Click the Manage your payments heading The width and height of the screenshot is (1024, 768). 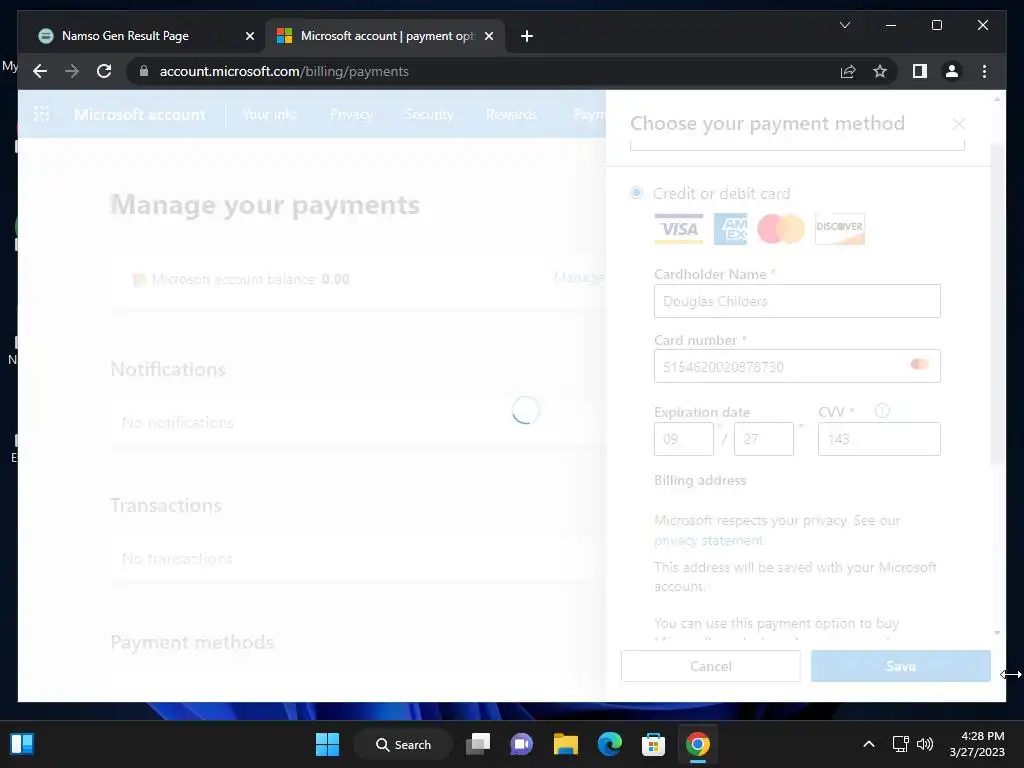pos(264,204)
